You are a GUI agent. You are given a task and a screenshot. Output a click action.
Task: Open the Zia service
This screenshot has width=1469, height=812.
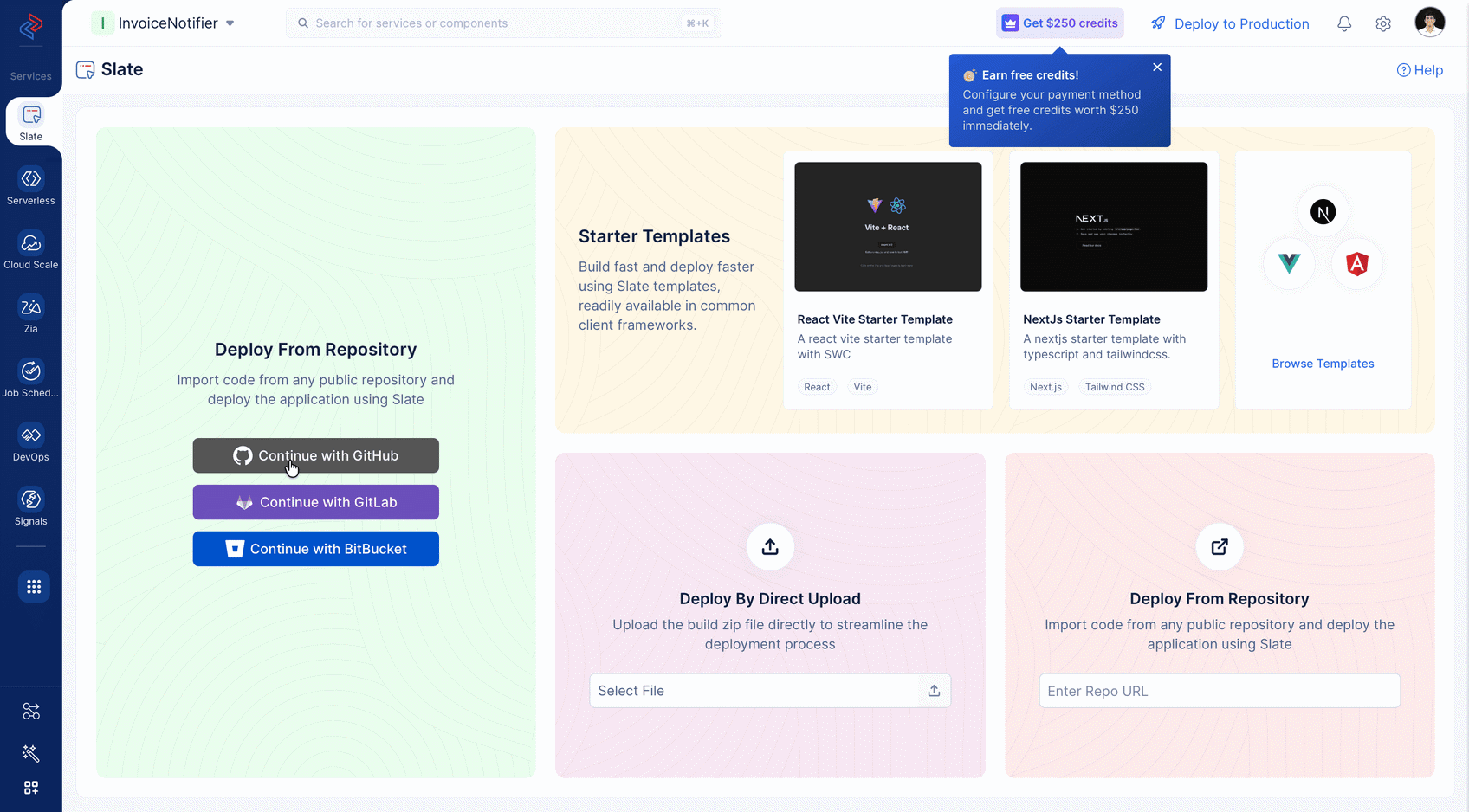[x=31, y=314]
